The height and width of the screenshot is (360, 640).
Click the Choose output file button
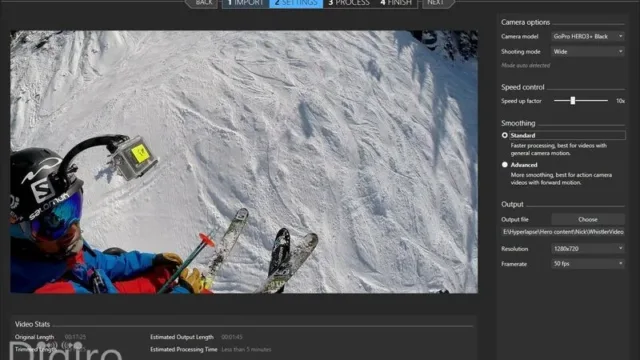tap(588, 219)
